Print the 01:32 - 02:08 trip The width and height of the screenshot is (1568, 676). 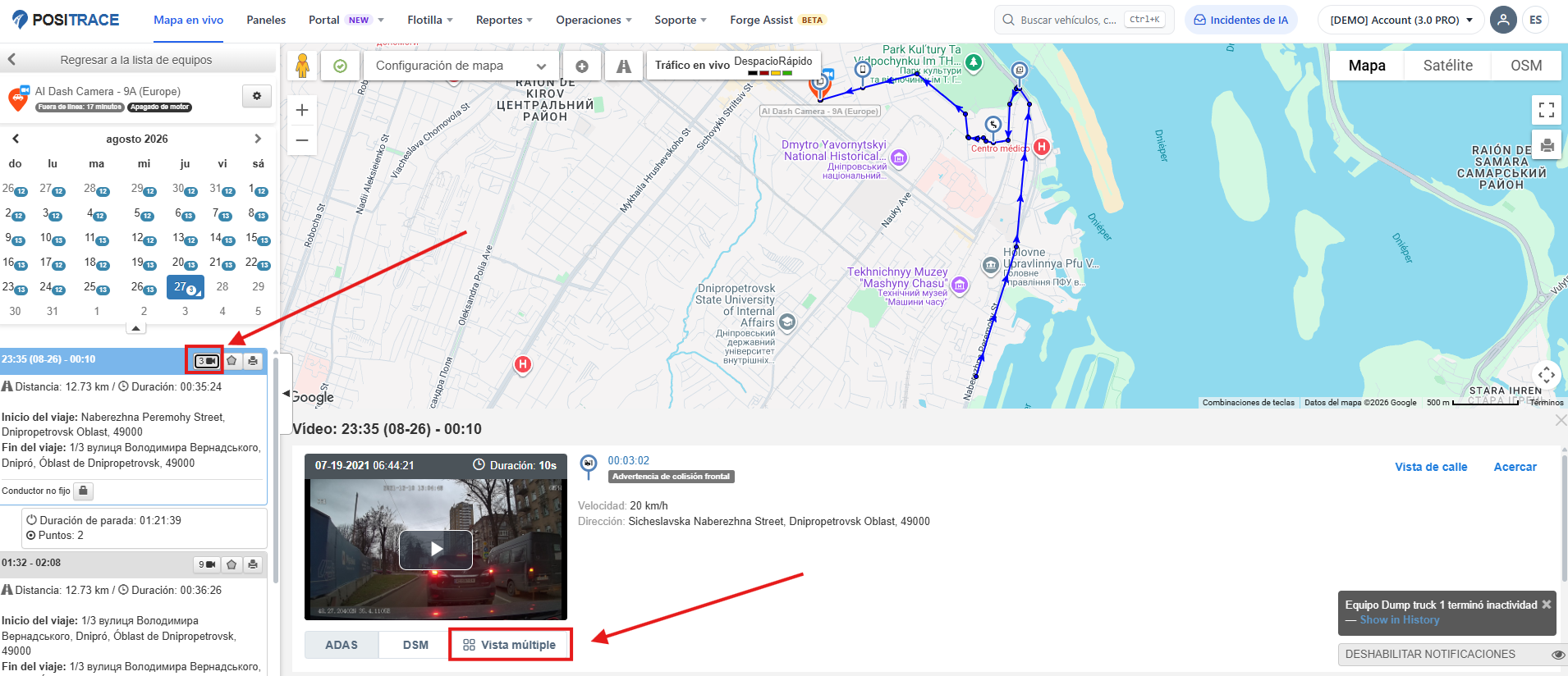pyautogui.click(x=253, y=564)
